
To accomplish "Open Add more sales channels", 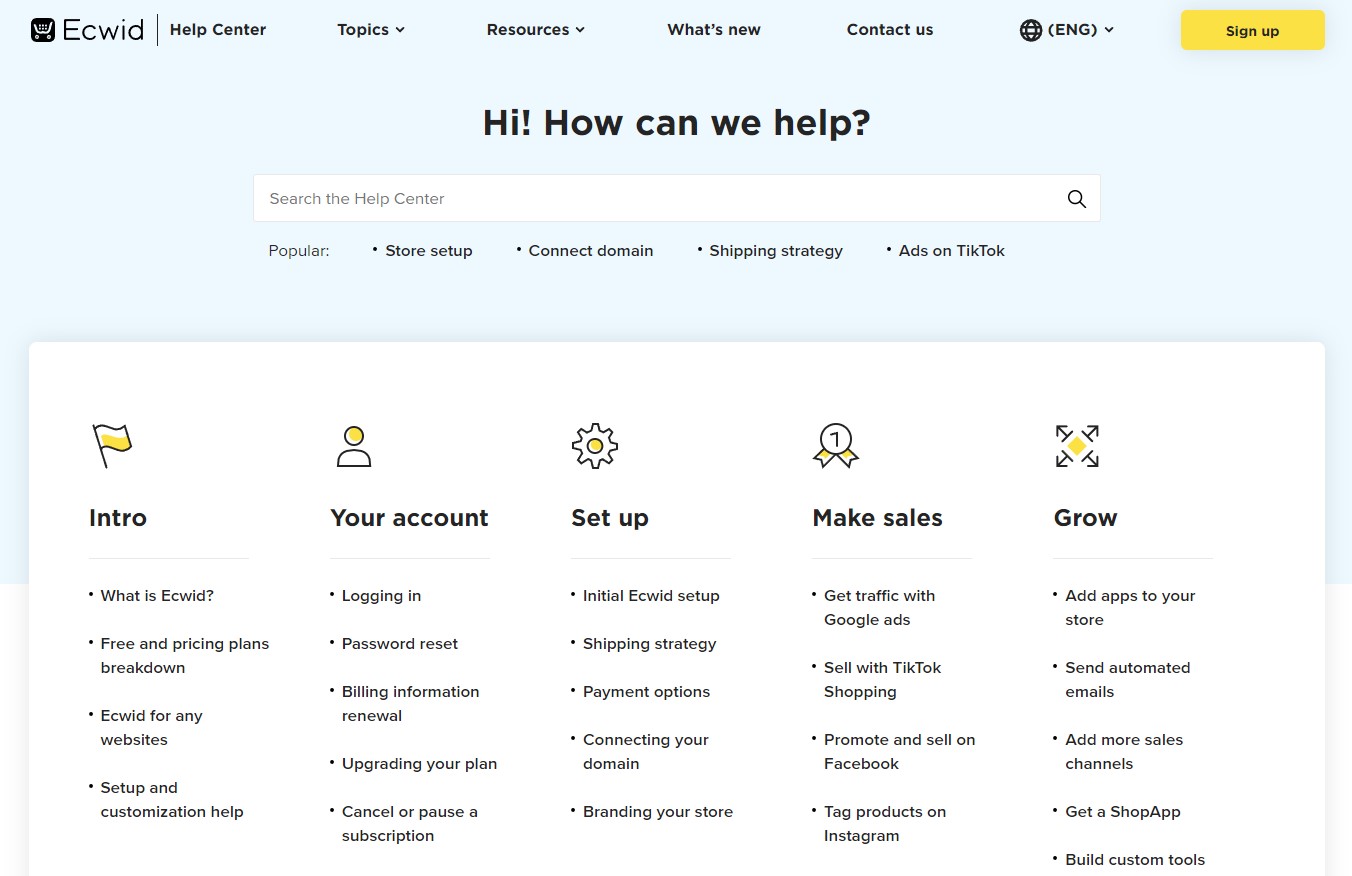I will [1124, 752].
